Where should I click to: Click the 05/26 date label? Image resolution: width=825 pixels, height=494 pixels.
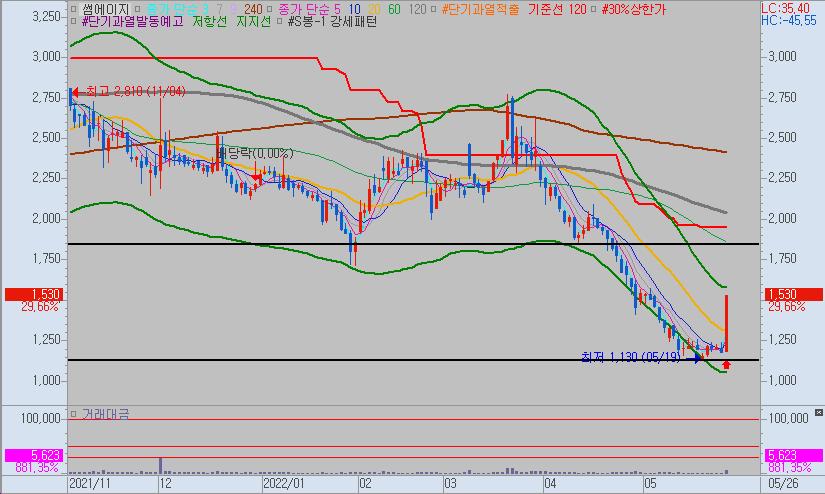784,483
